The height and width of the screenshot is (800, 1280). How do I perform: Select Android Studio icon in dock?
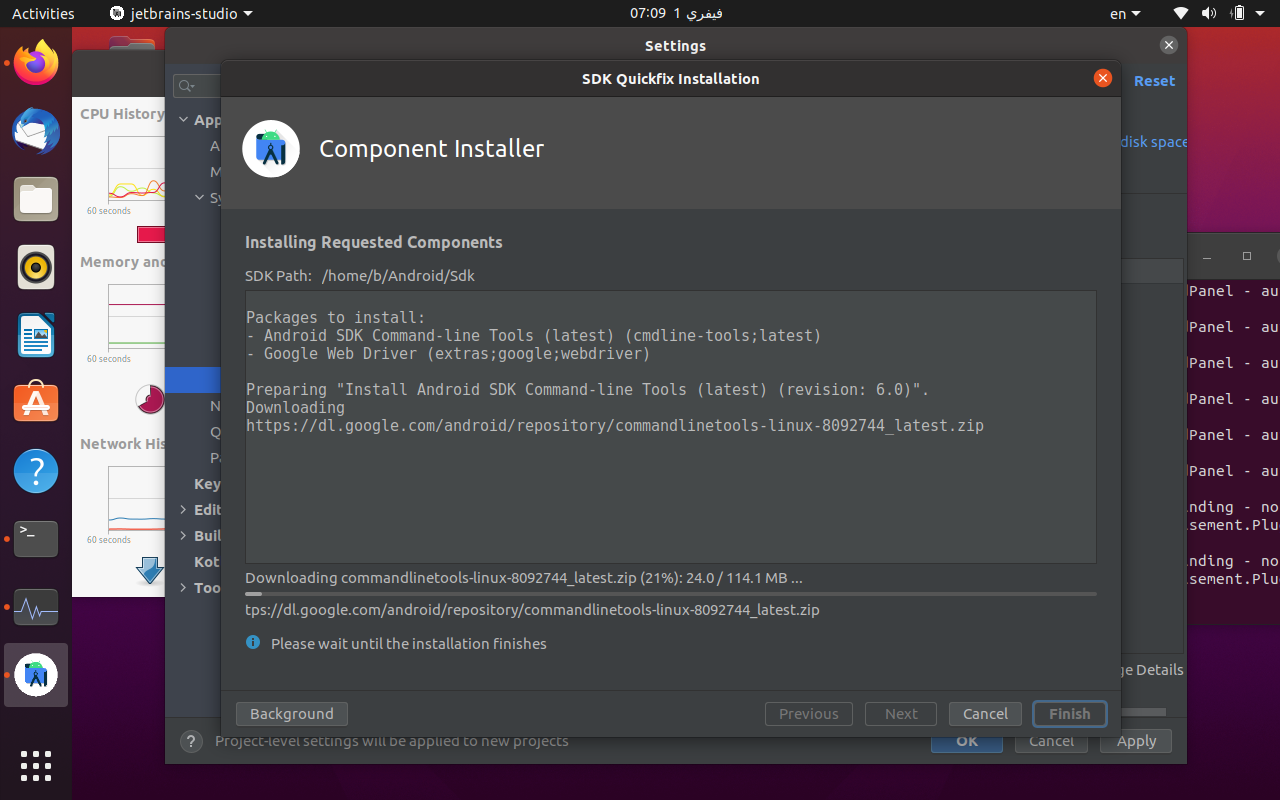tap(36, 675)
